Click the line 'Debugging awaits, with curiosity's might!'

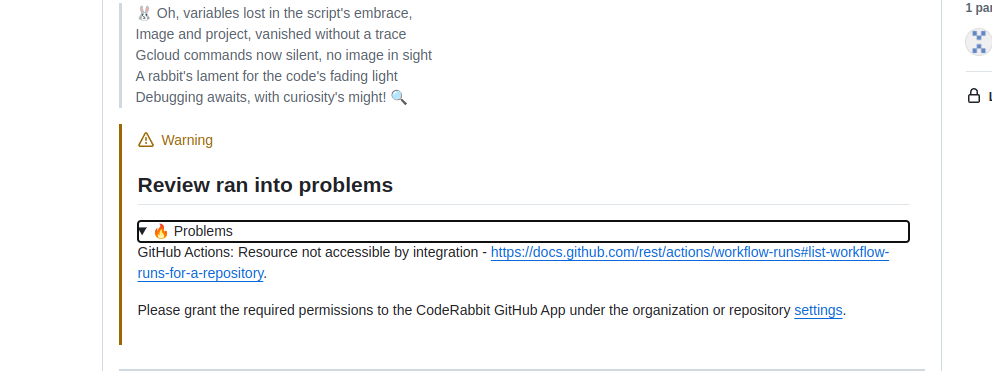point(261,97)
